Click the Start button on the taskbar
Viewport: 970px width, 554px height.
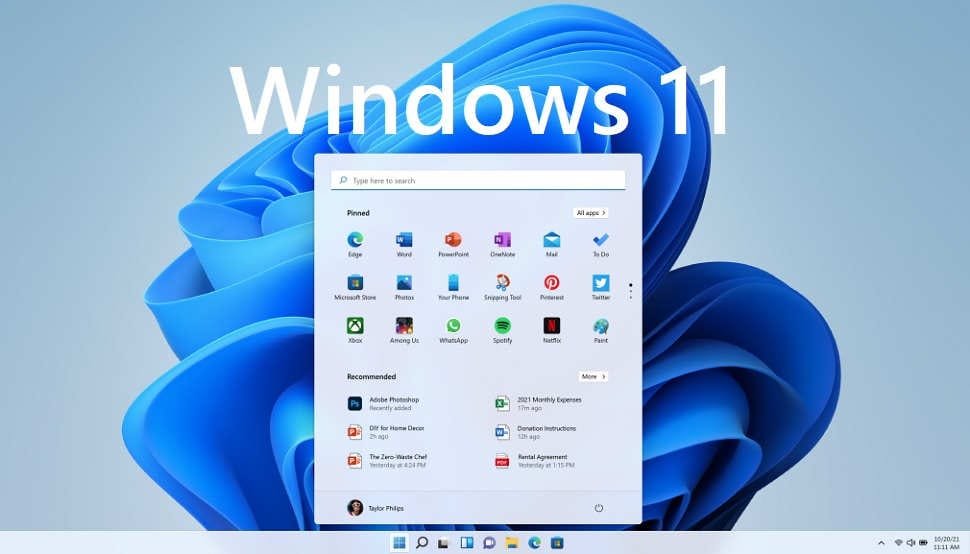click(399, 543)
